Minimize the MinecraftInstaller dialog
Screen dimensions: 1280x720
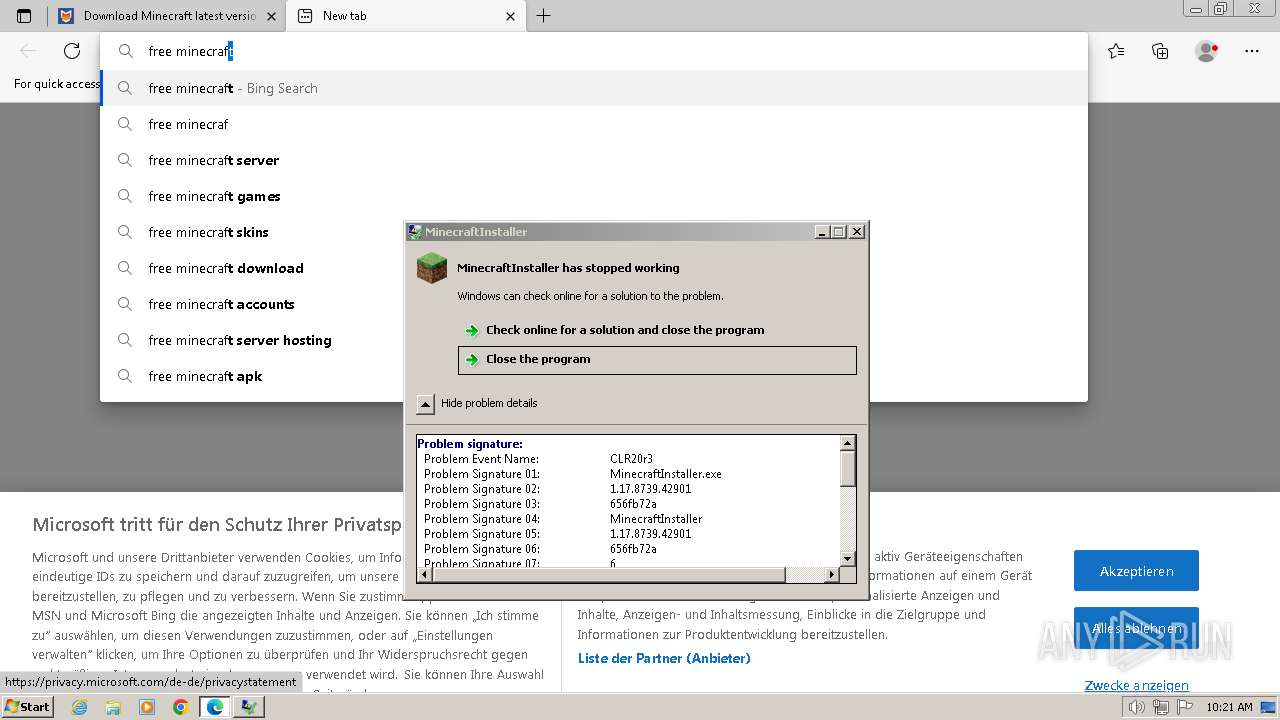click(822, 232)
